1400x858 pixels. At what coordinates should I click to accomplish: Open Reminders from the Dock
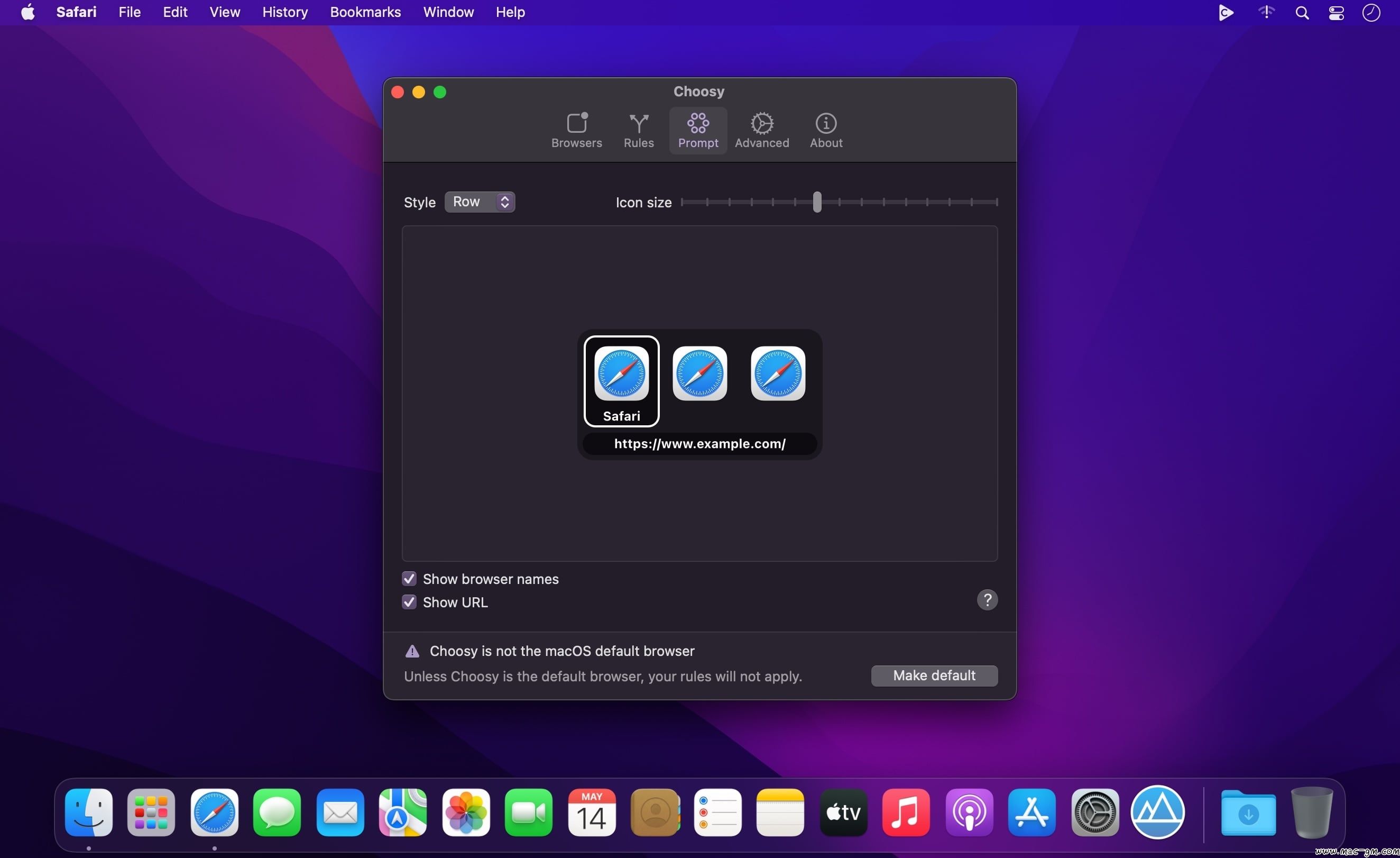pos(717,812)
